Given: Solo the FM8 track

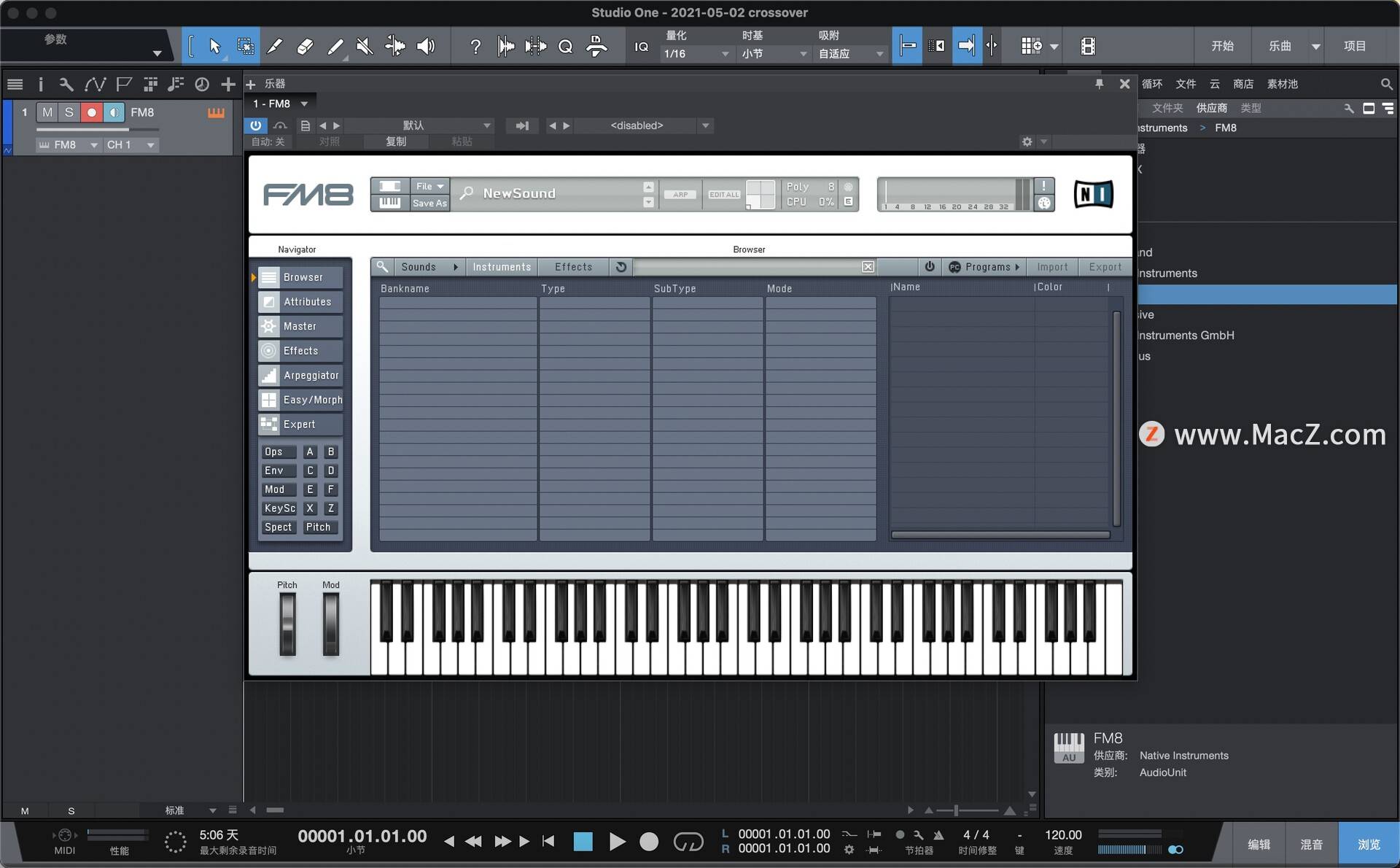Looking at the screenshot, I should coord(69,112).
